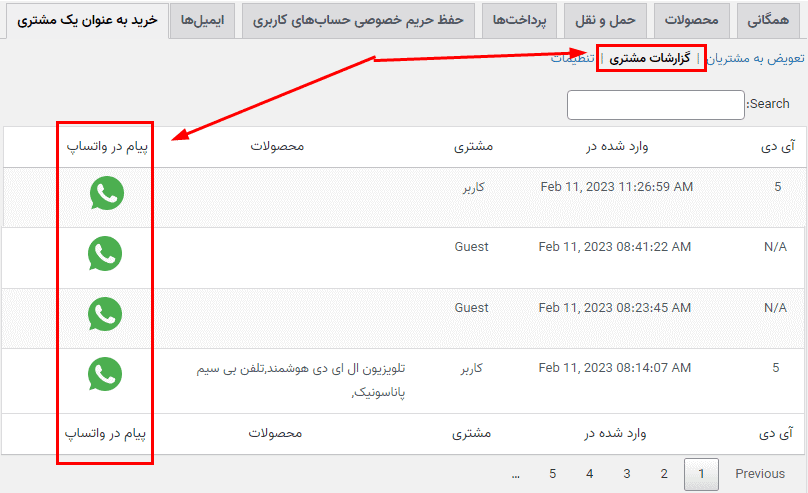
Task: Click WhatsApp icon for Feb 11, 2023 11:26:59 AM row
Action: (x=107, y=193)
